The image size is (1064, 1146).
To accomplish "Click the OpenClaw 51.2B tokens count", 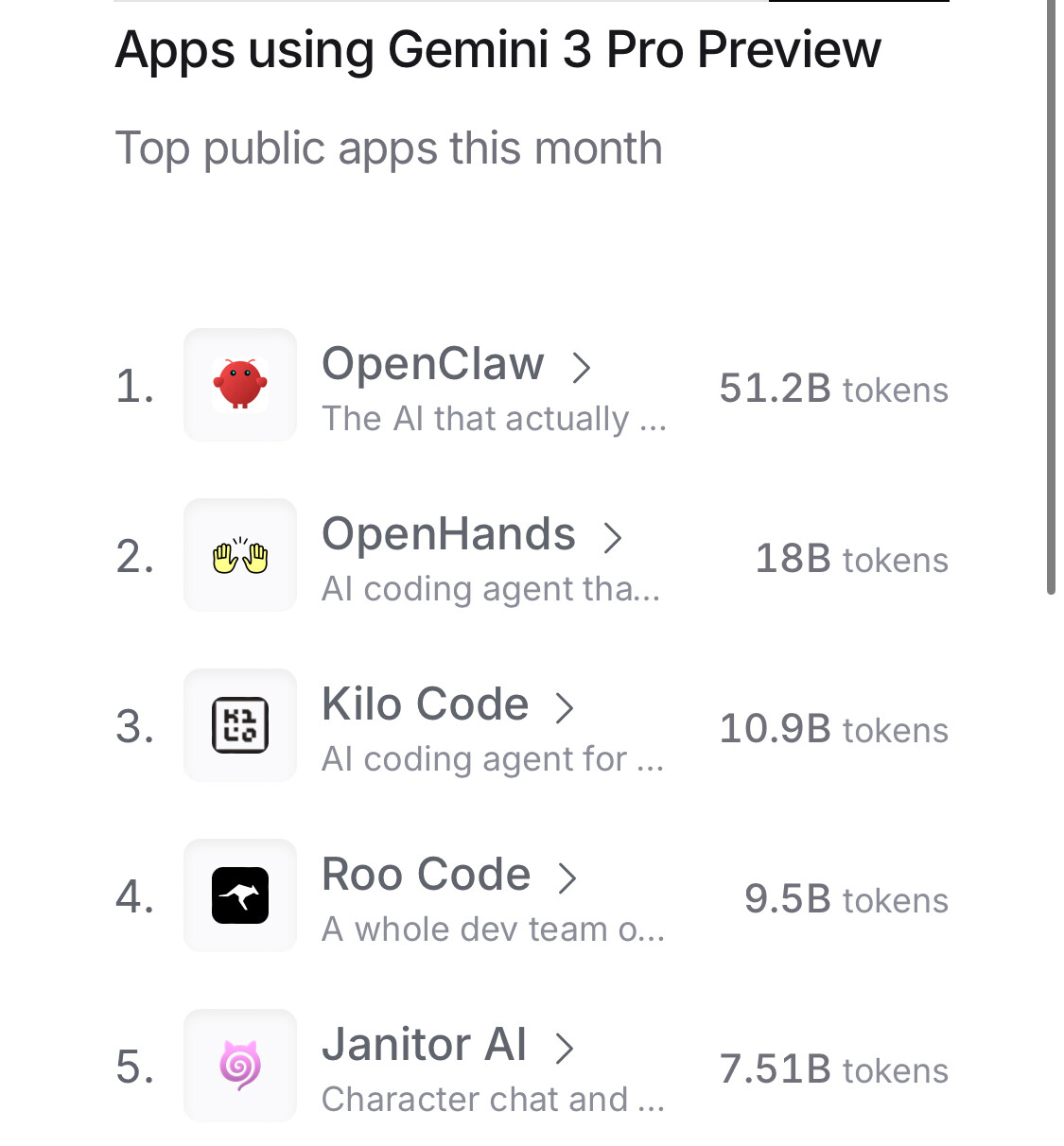I will pyautogui.click(x=833, y=389).
